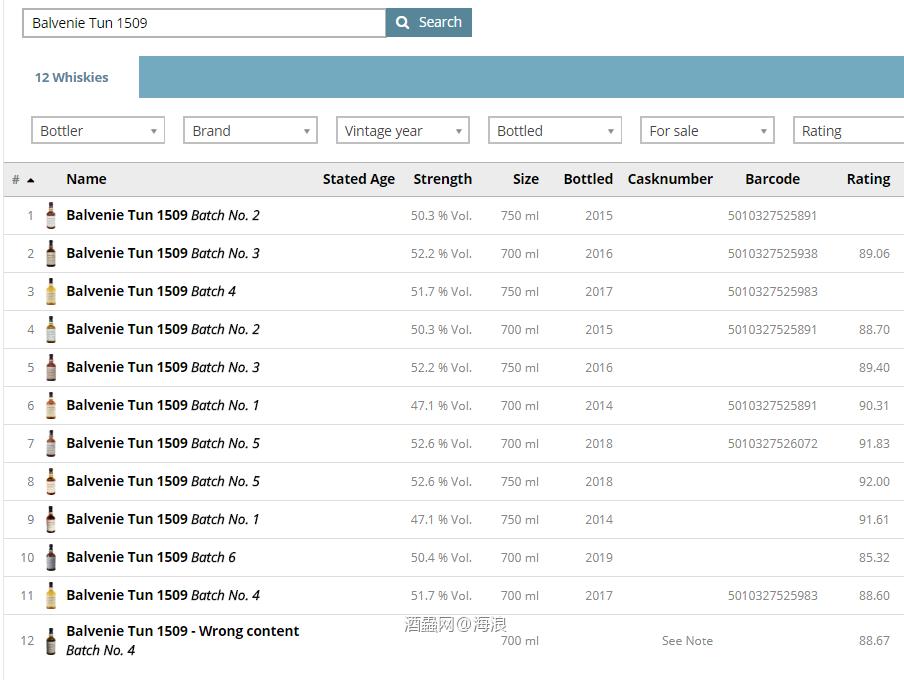
Task: Open row 3 Balvenie Tun 1509 Batch 4
Action: [151, 291]
